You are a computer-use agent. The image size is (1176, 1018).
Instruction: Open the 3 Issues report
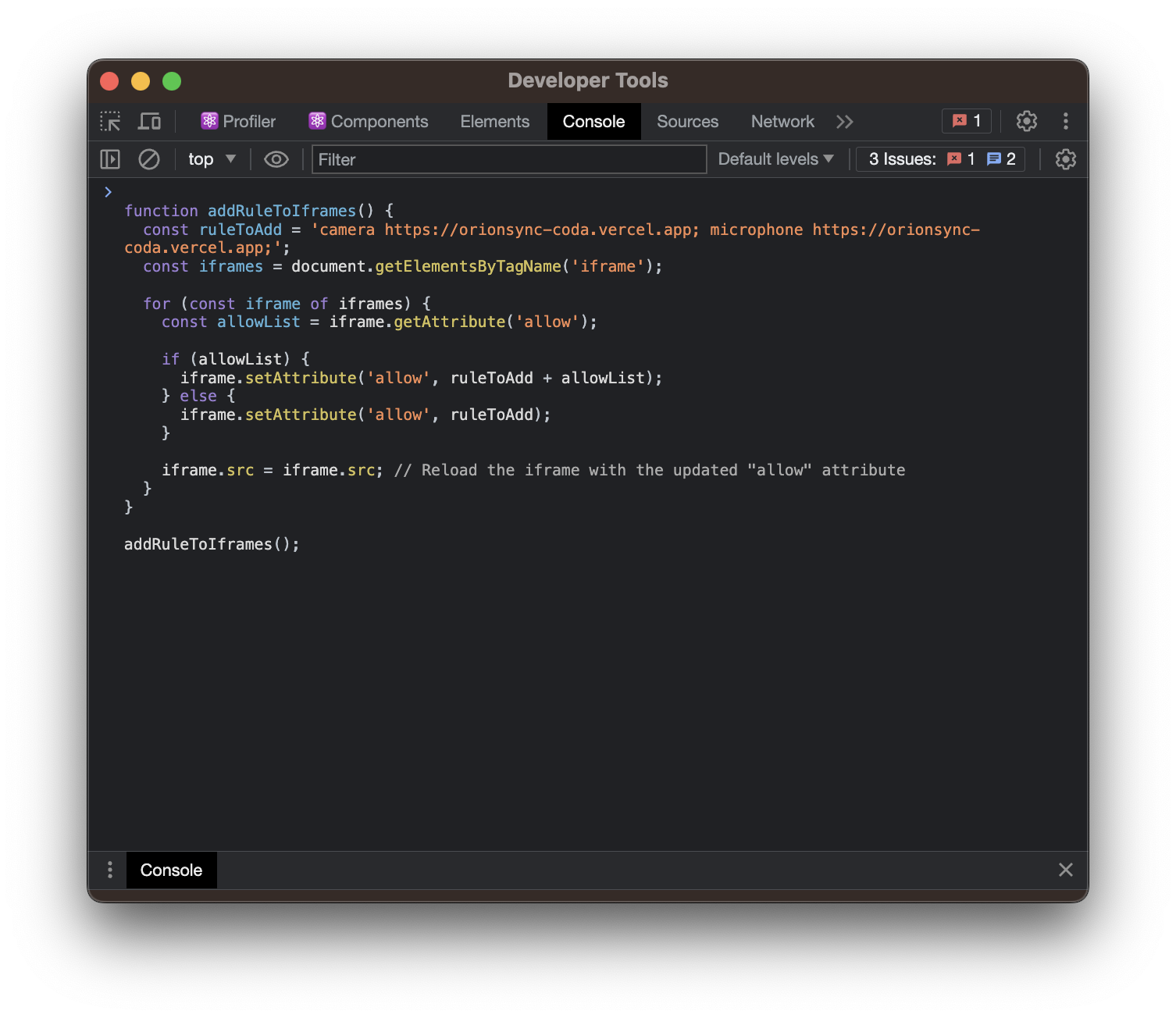coord(940,159)
